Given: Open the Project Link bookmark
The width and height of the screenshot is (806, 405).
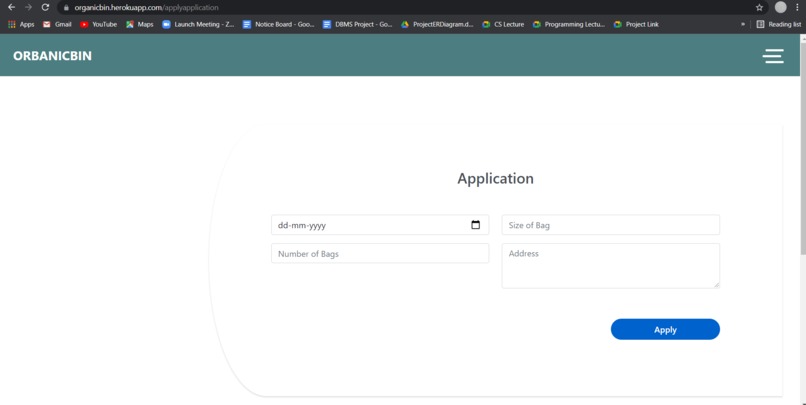Looking at the screenshot, I should click(636, 24).
